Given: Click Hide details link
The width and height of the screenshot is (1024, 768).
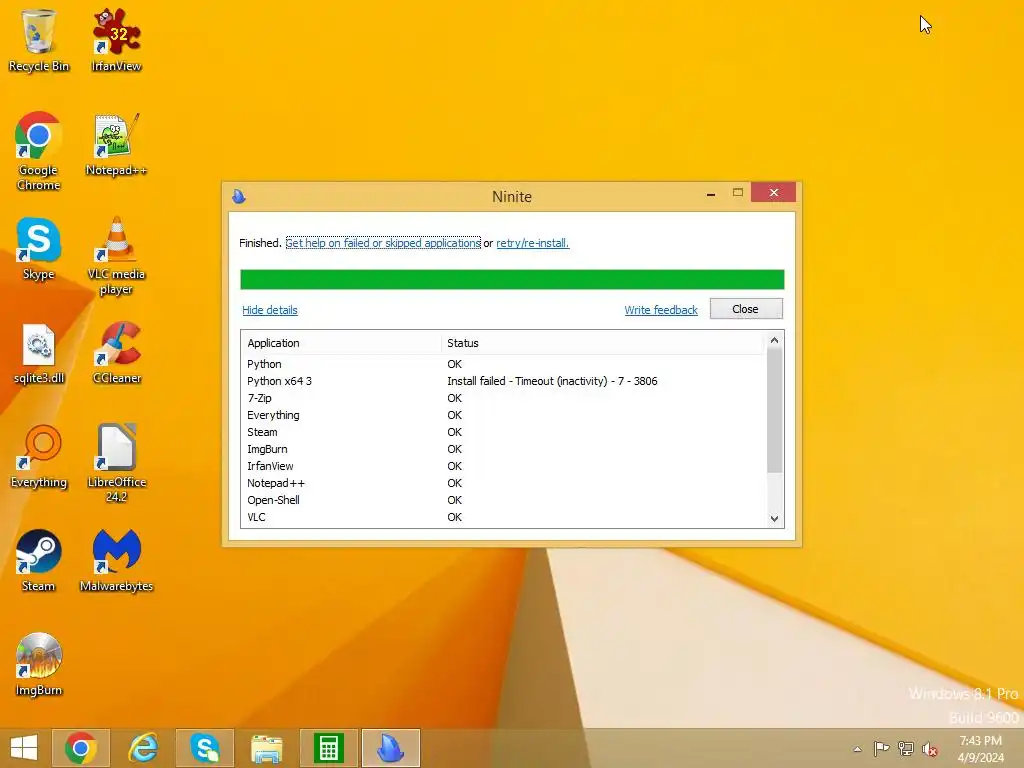Looking at the screenshot, I should click(x=270, y=310).
